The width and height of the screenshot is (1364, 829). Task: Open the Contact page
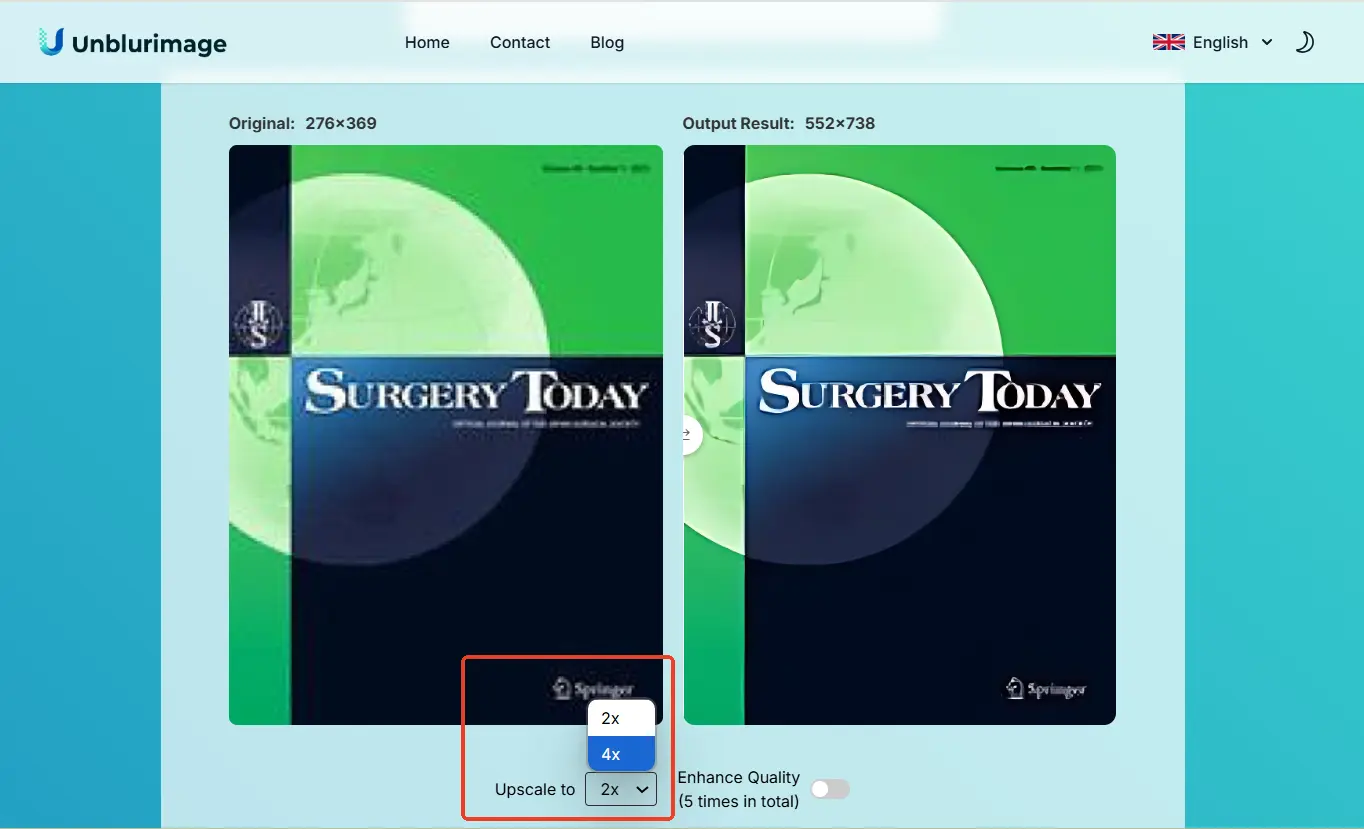(x=520, y=42)
